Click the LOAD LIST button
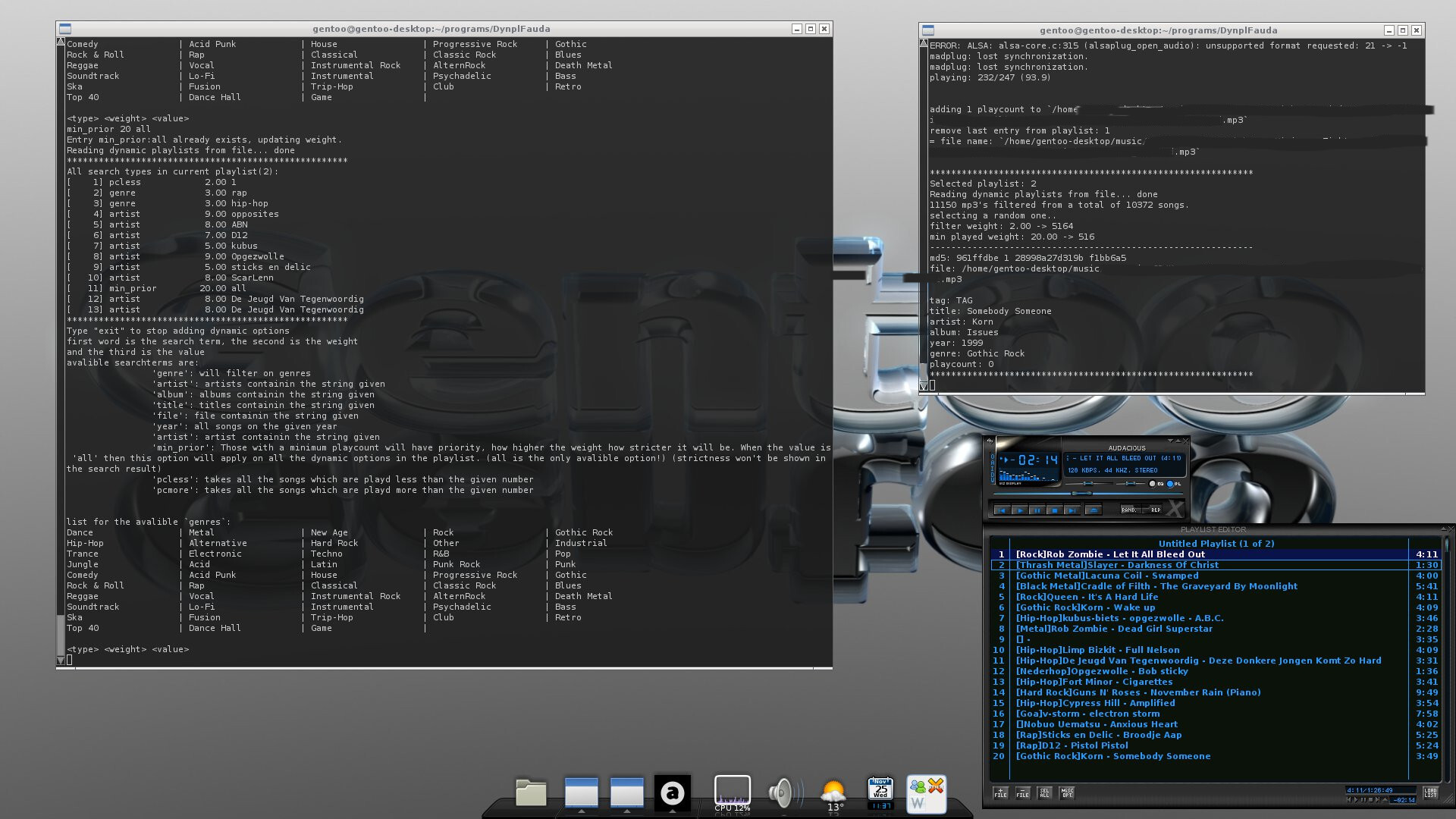The width and height of the screenshot is (1456, 819). [x=1429, y=793]
